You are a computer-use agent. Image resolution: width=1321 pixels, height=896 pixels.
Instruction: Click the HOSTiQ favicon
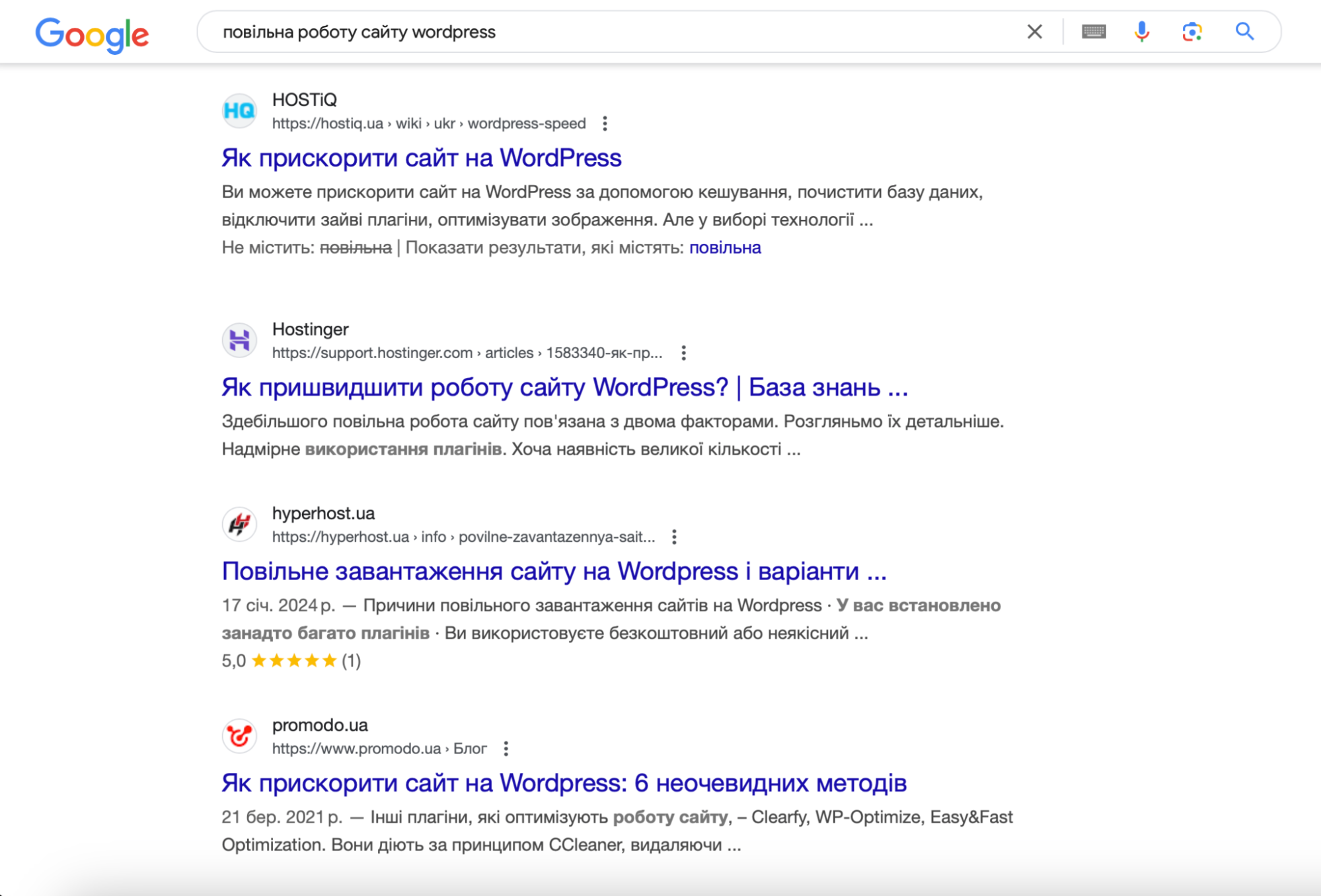click(239, 111)
